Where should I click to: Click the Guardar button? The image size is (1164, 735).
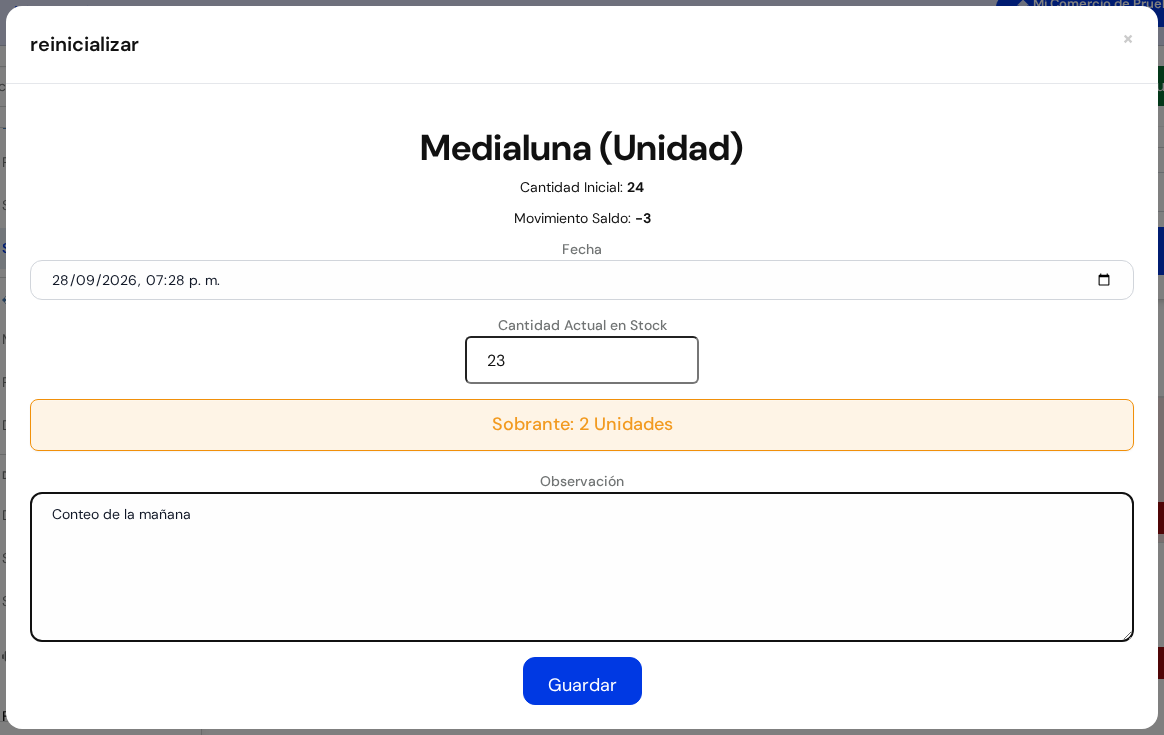tap(582, 682)
